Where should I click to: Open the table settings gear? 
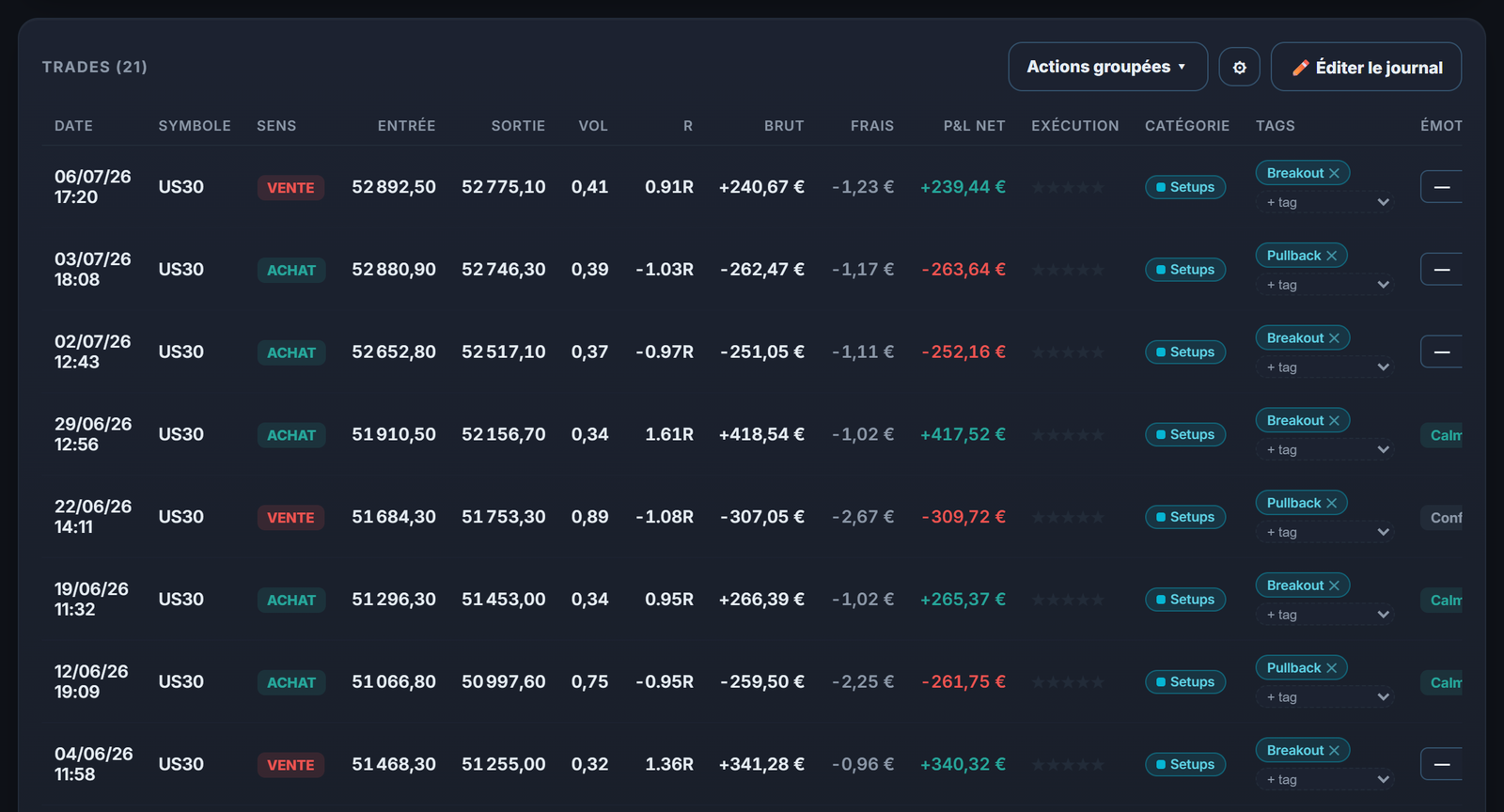click(x=1239, y=67)
